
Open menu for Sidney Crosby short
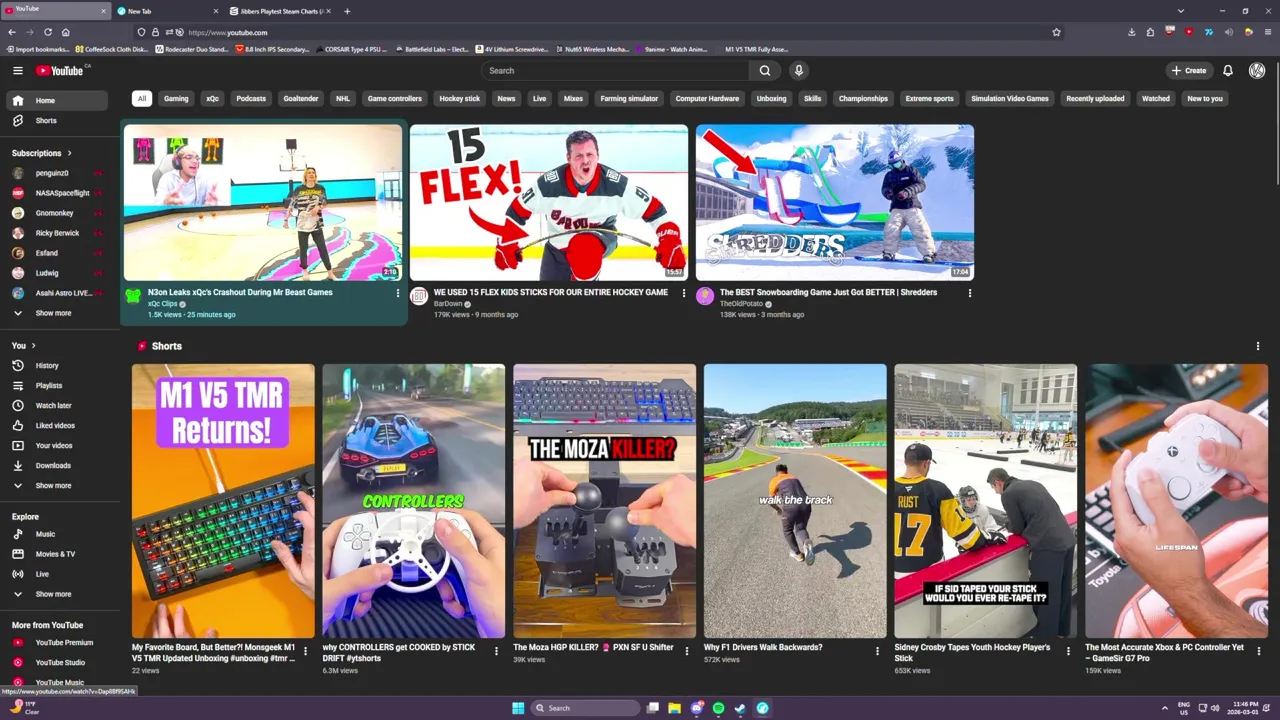click(1068, 651)
